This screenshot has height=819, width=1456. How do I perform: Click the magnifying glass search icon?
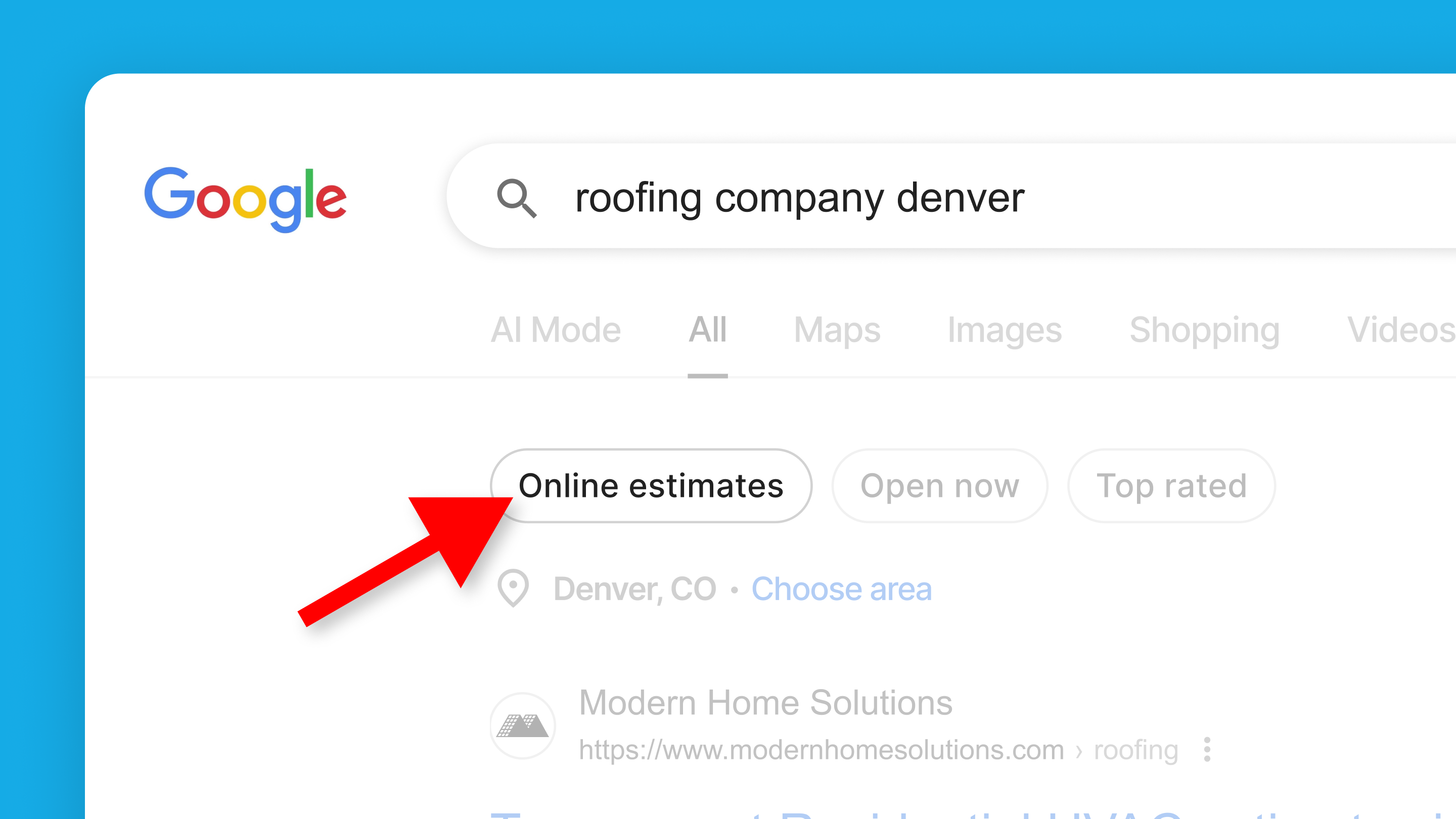tap(516, 198)
